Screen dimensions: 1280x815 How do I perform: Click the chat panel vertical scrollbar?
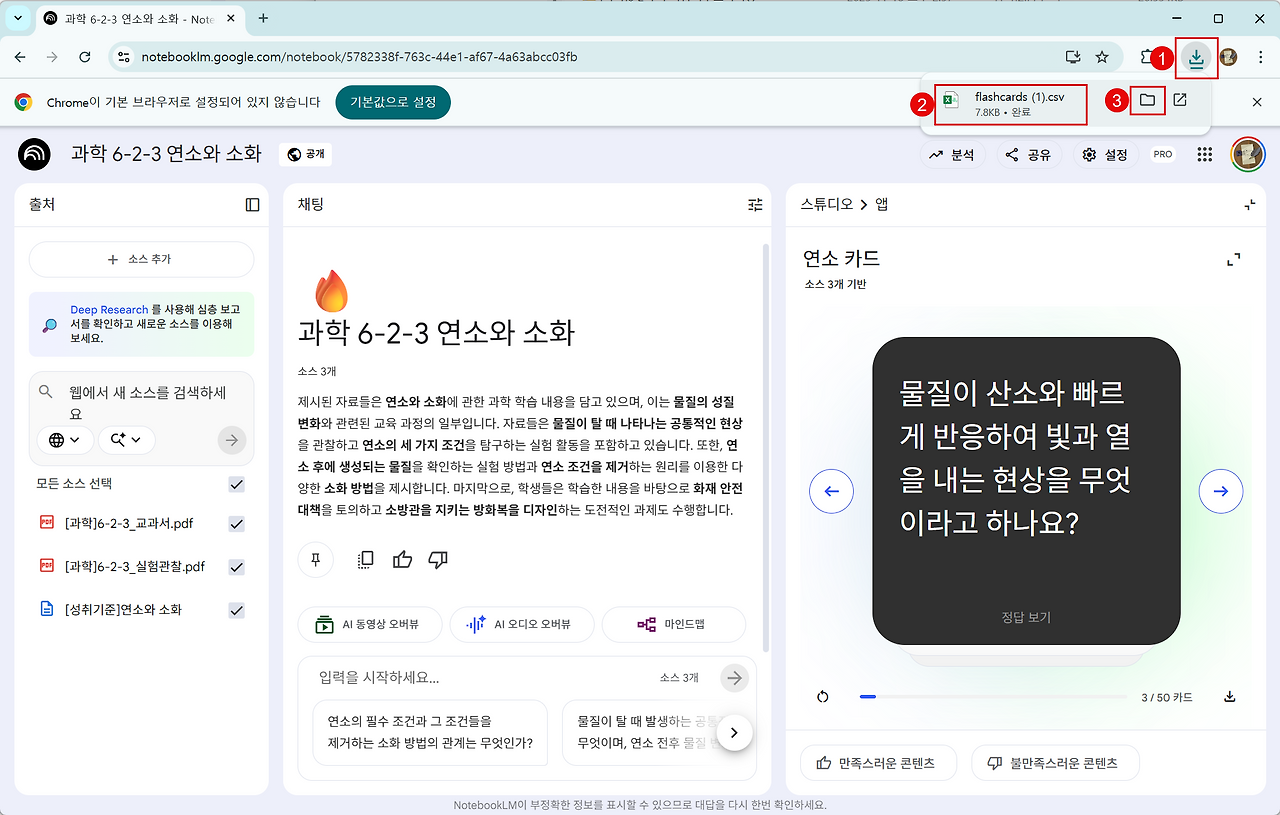[766, 447]
